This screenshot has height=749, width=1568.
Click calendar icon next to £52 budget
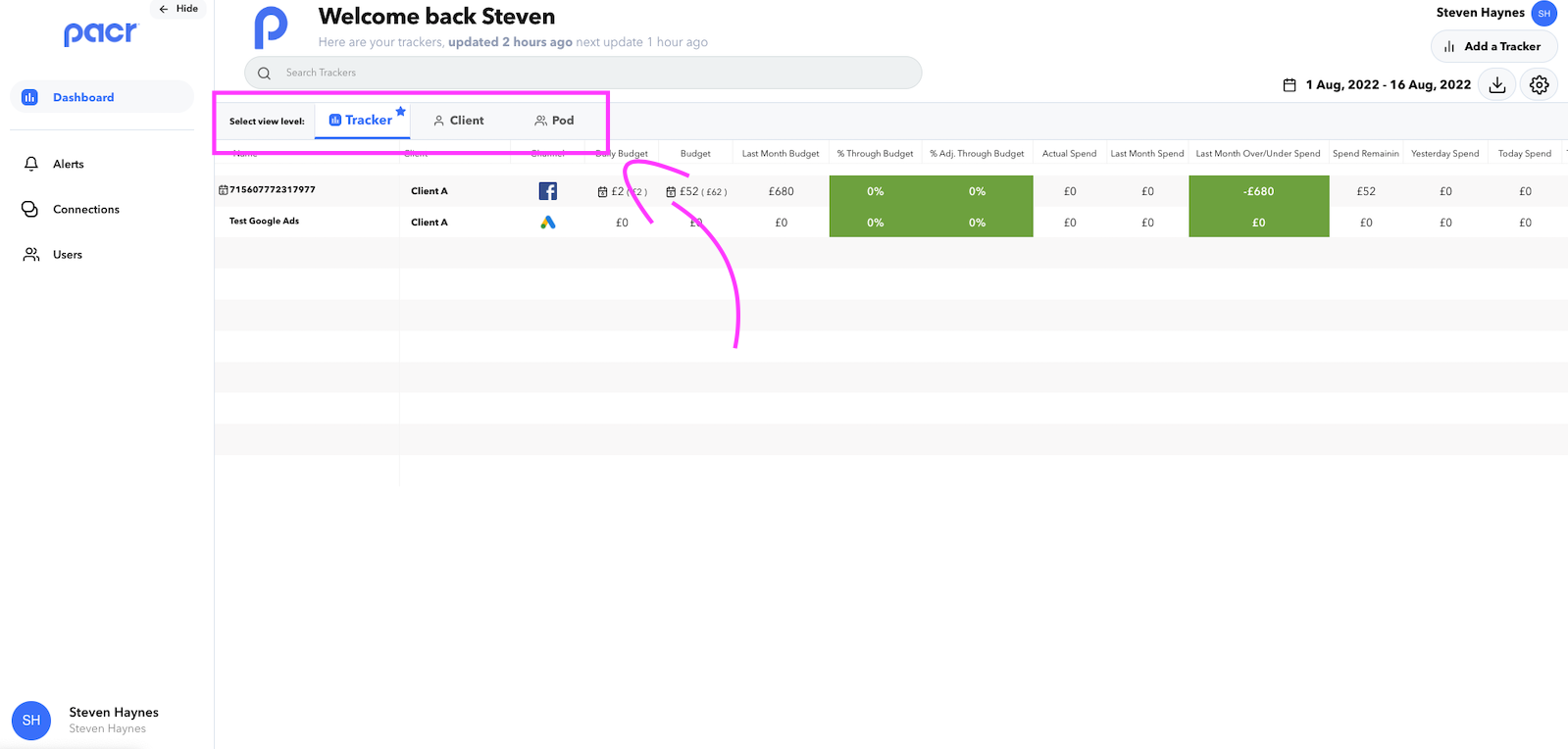(x=671, y=192)
